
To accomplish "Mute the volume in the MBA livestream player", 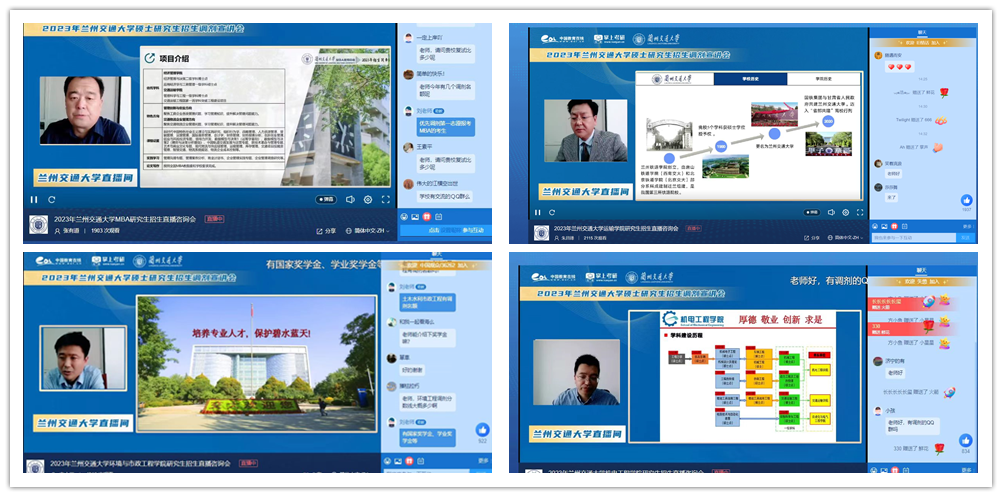I will (350, 200).
